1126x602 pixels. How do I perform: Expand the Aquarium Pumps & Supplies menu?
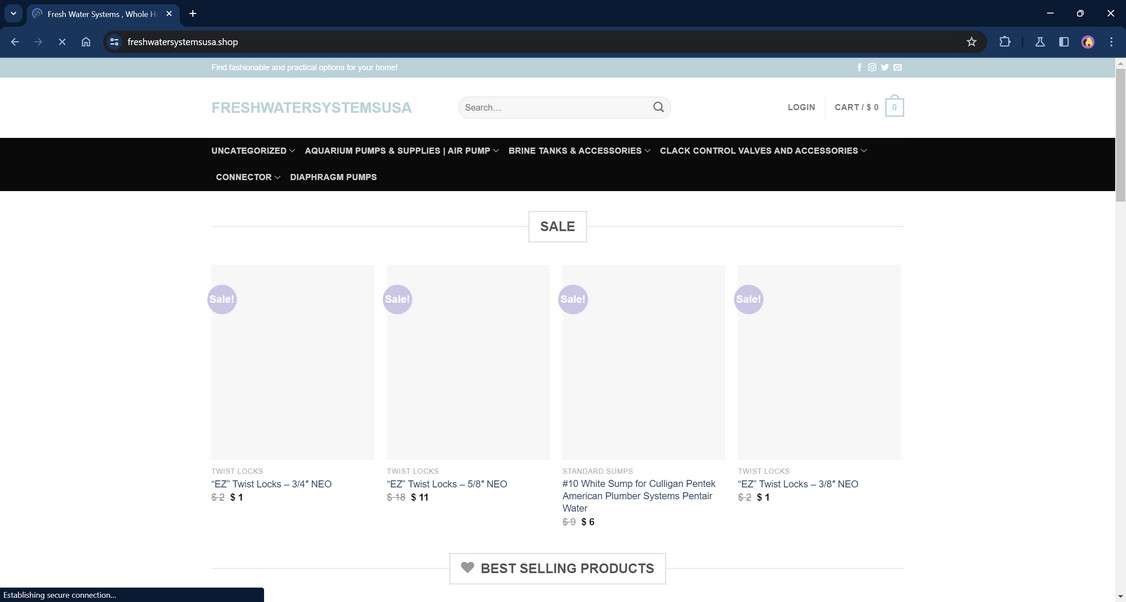[398, 150]
